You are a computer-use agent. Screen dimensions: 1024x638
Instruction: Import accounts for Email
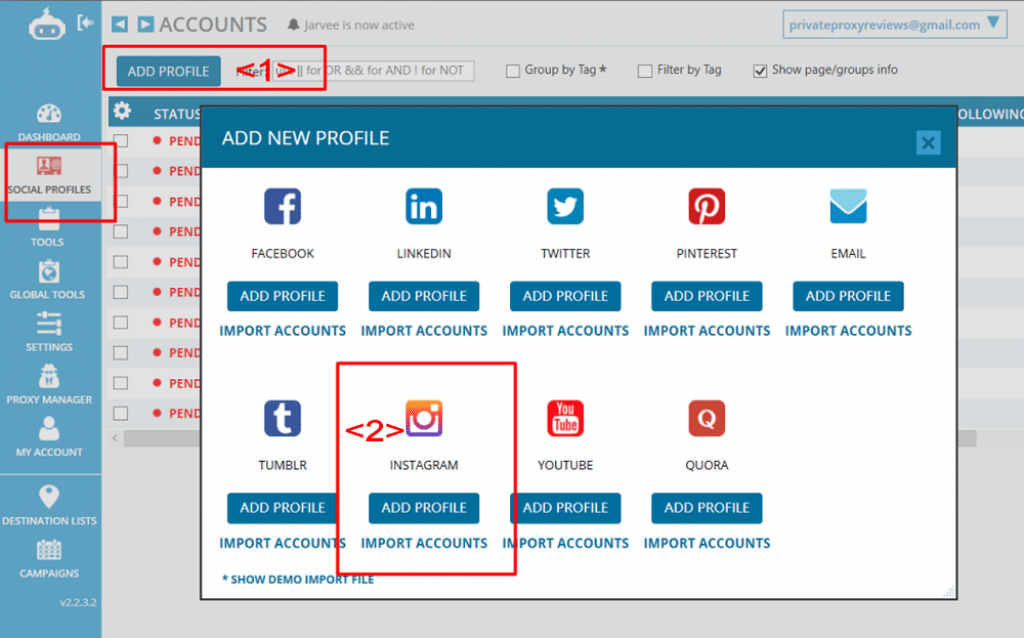click(x=848, y=331)
